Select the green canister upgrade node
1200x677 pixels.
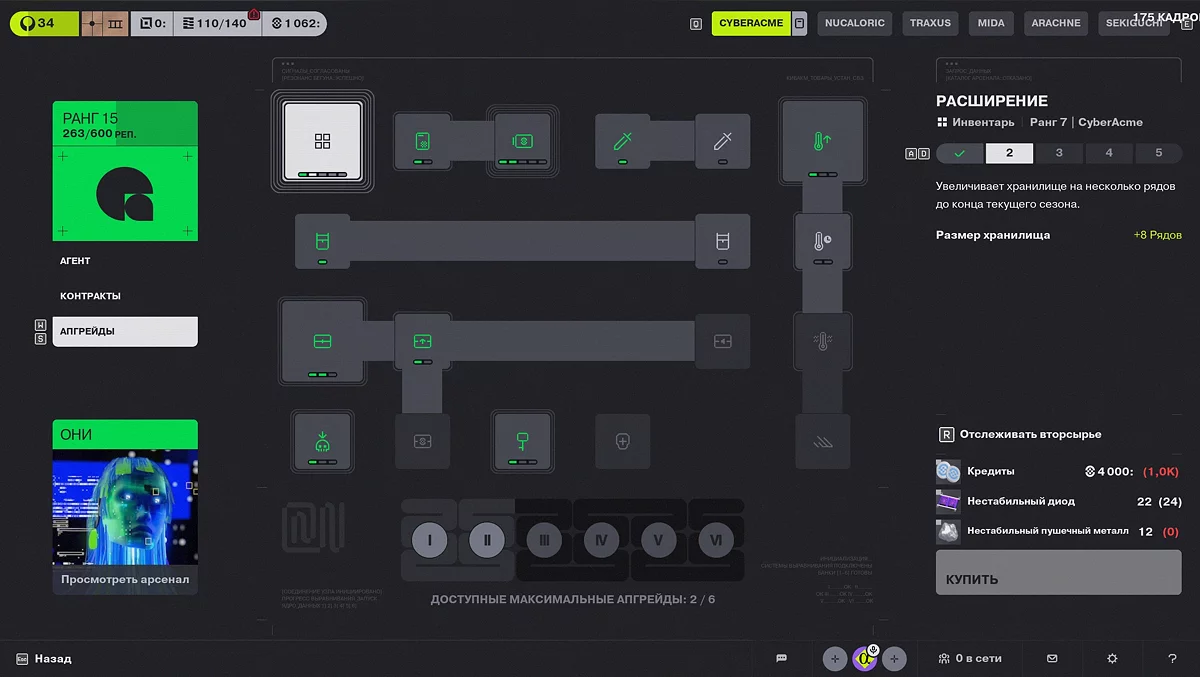click(x=322, y=241)
